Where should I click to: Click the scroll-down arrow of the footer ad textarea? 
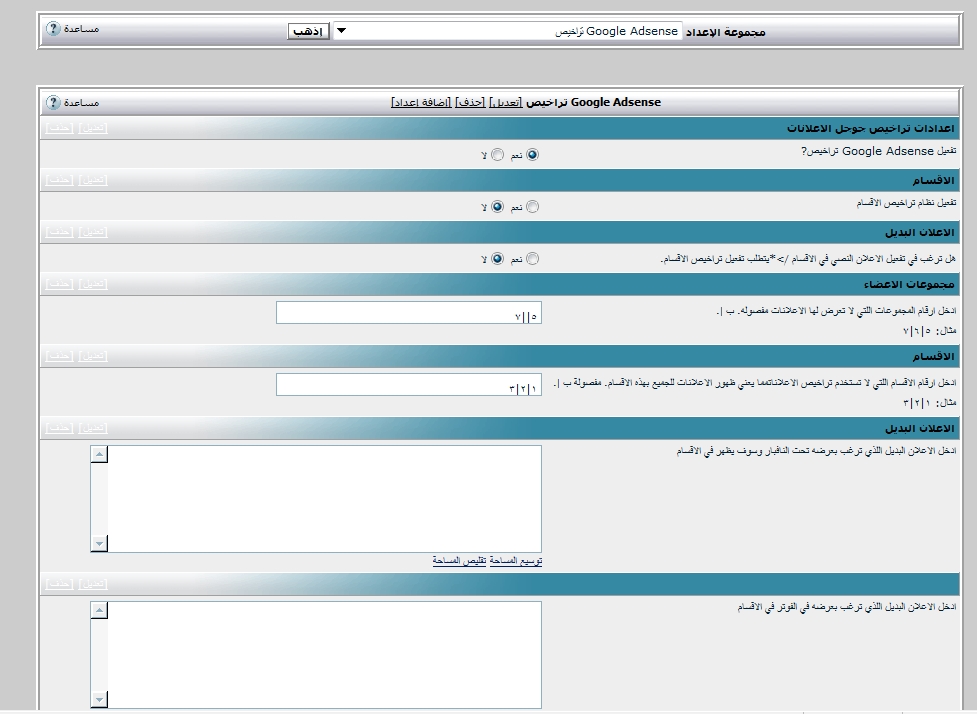point(99,698)
